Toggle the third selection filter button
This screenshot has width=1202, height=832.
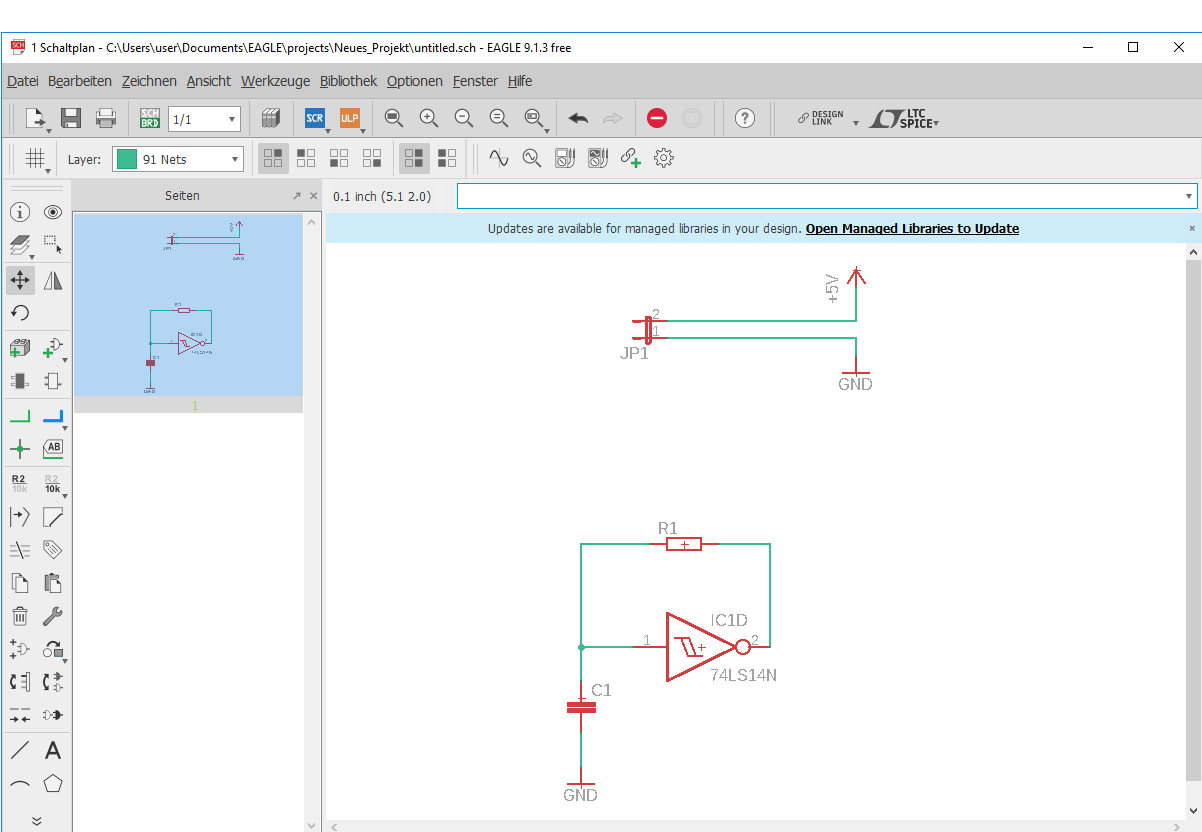(x=340, y=157)
